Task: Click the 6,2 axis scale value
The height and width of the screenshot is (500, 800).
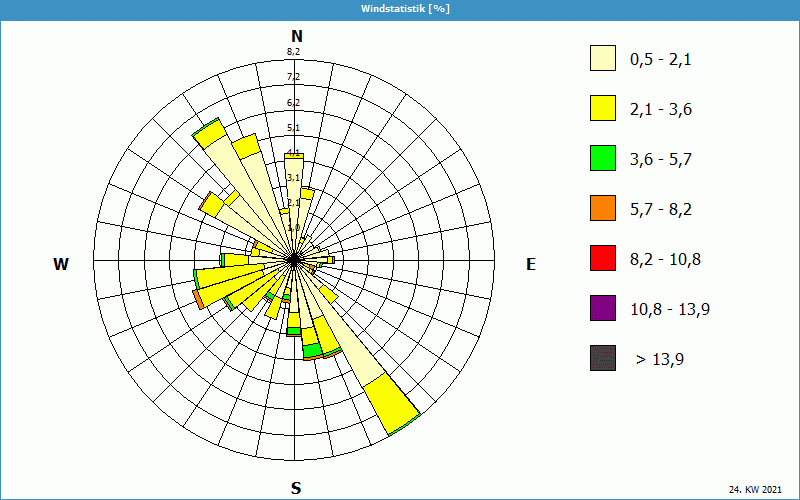Action: (293, 103)
